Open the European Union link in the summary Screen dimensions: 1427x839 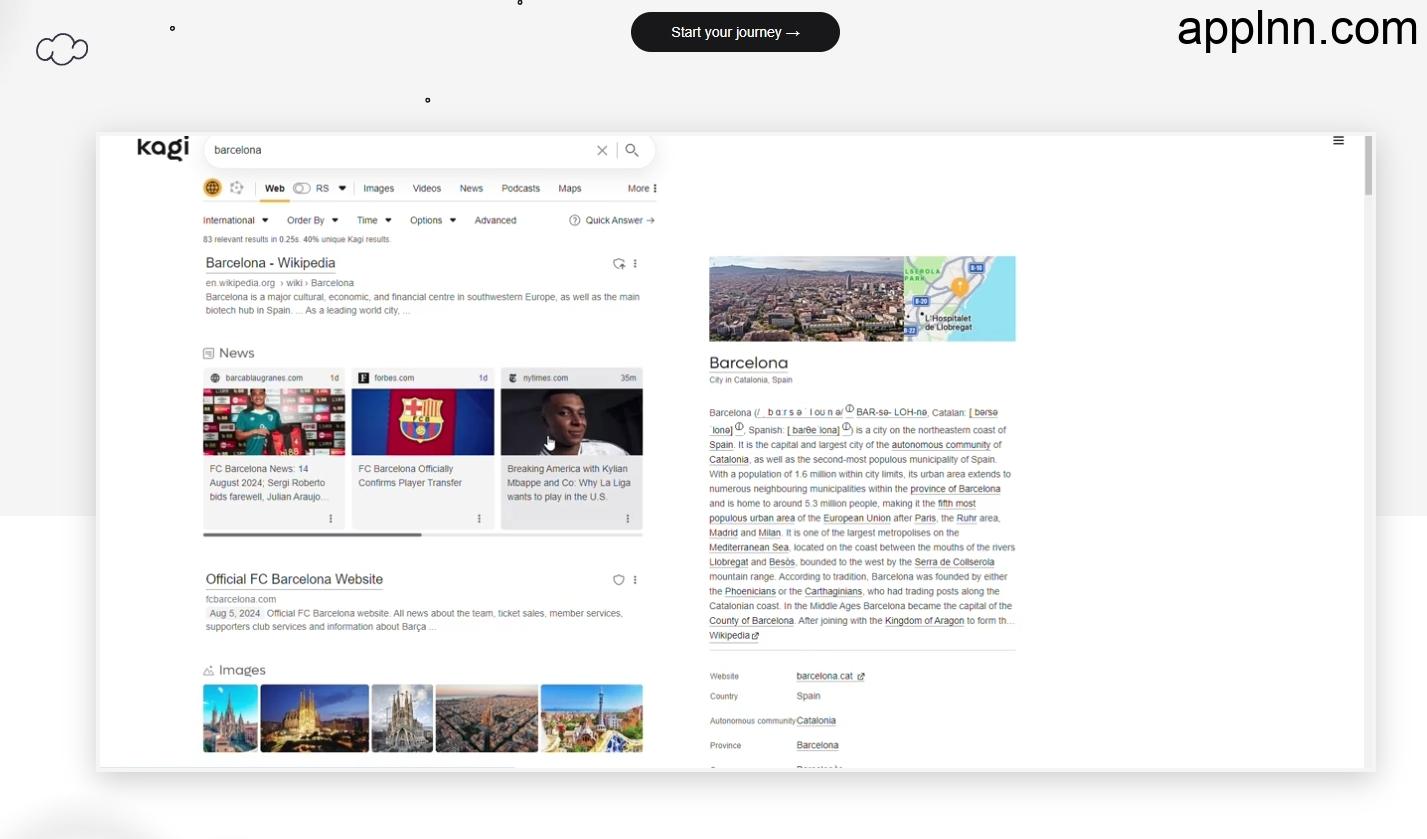click(857, 518)
